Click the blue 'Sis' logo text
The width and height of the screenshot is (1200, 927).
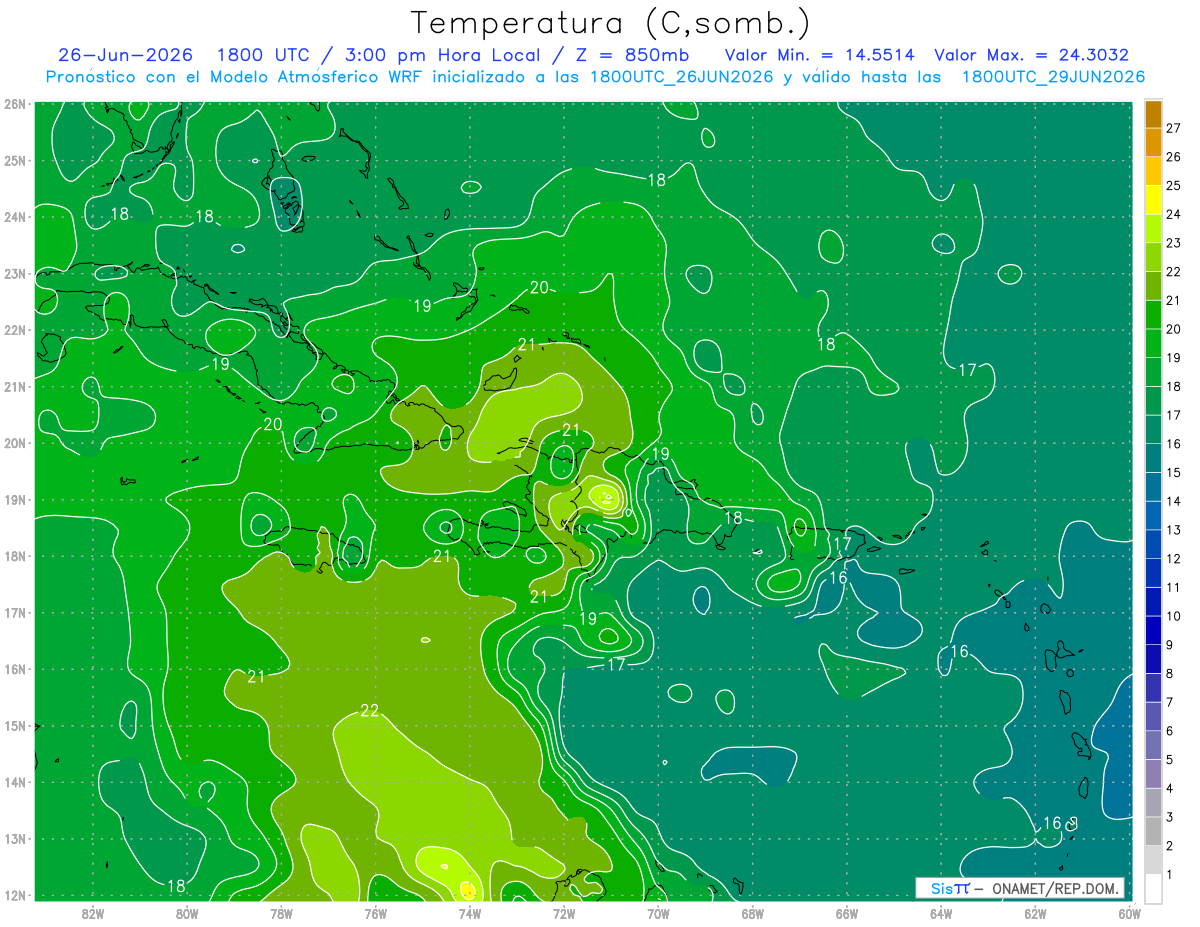pyautogui.click(x=941, y=888)
